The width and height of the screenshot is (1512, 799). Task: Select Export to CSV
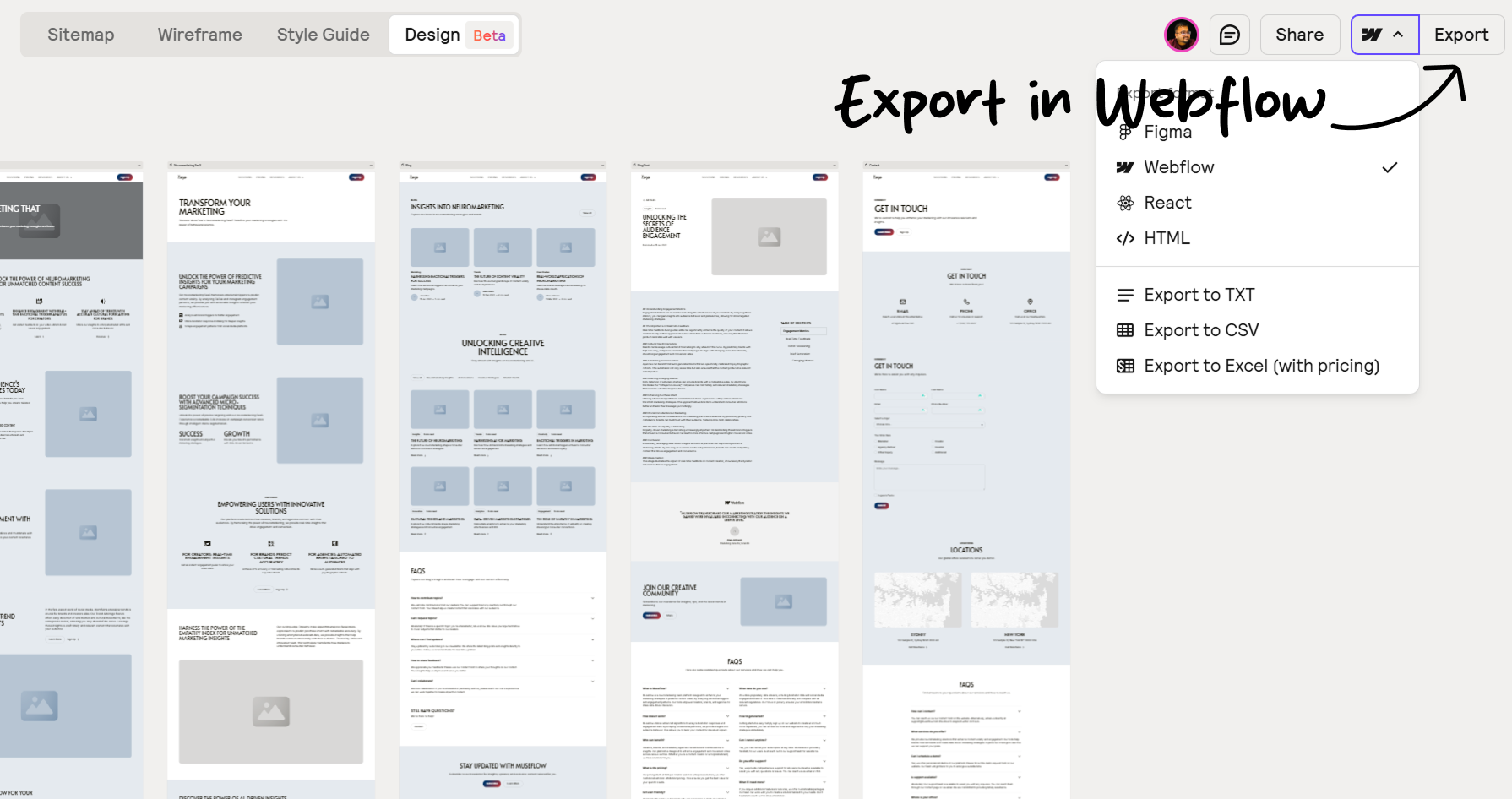pos(1257,330)
